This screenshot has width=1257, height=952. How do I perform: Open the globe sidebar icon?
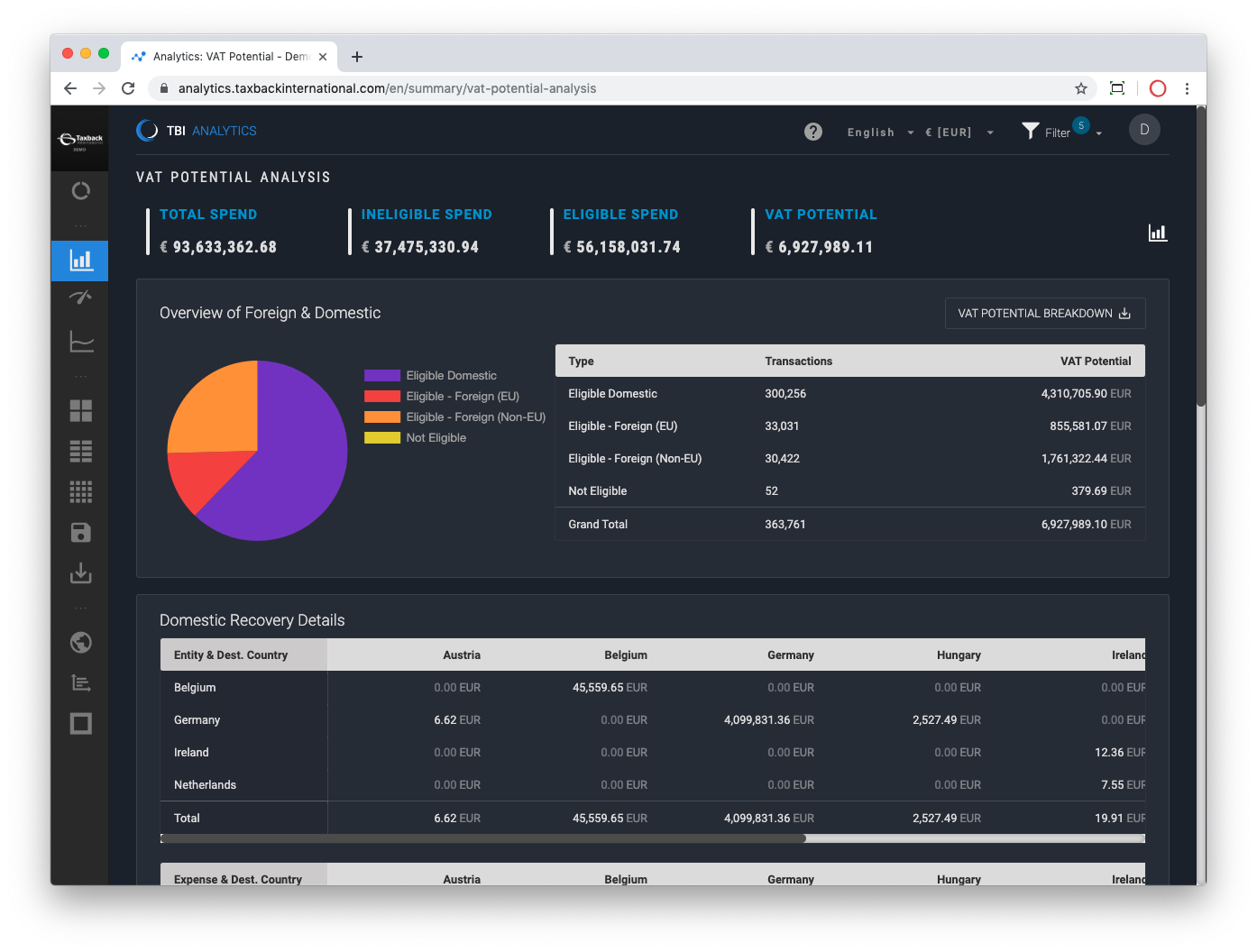(x=81, y=642)
